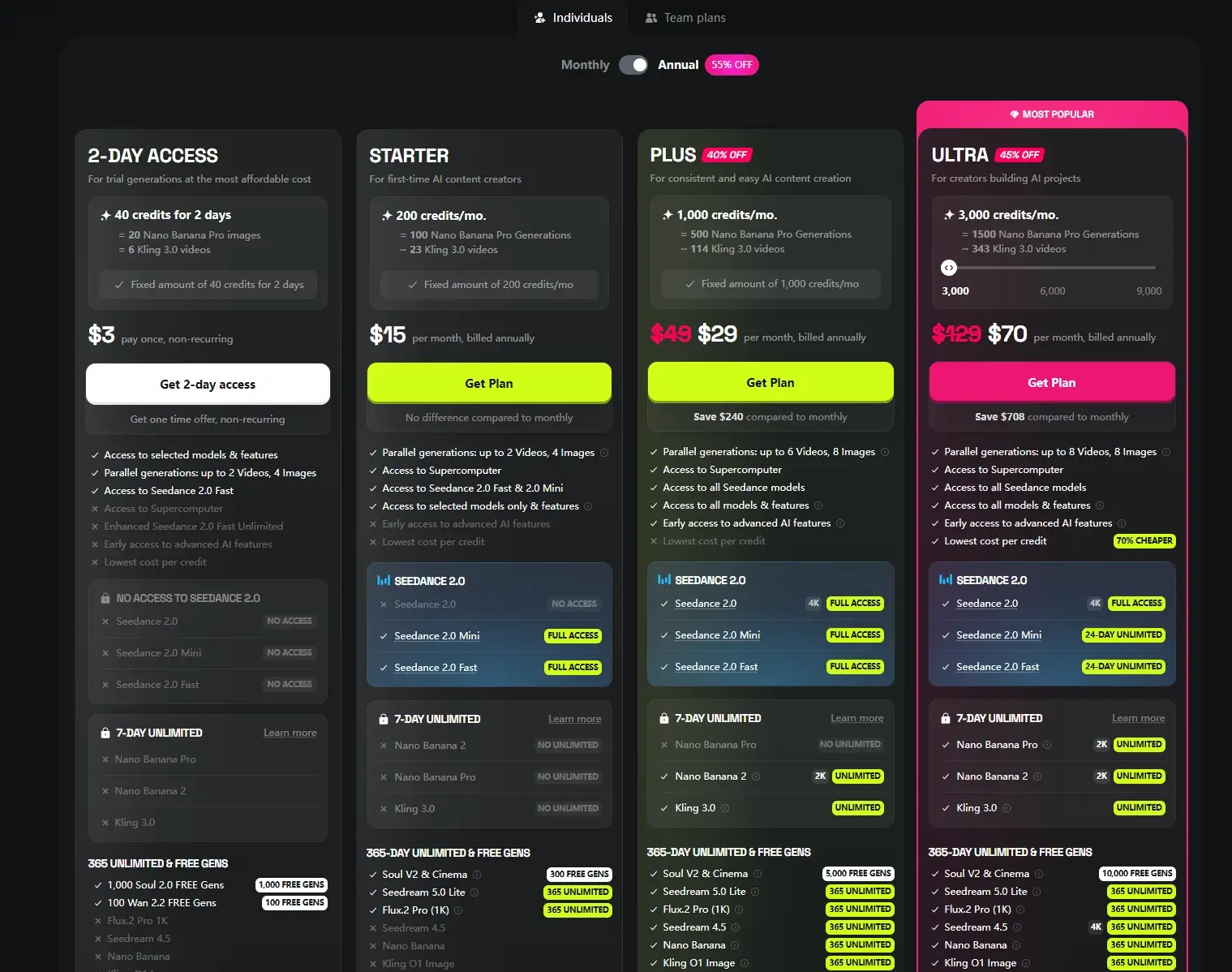
Task: Click info icon beside Plus Kling 3.0
Action: tap(725, 808)
